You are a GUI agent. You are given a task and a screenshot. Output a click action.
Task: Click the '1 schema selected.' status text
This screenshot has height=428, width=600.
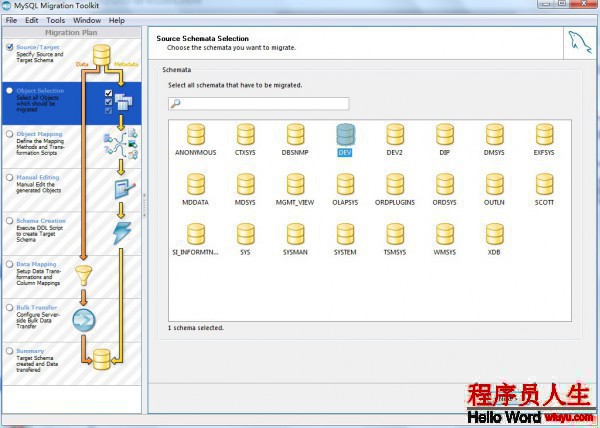click(196, 328)
